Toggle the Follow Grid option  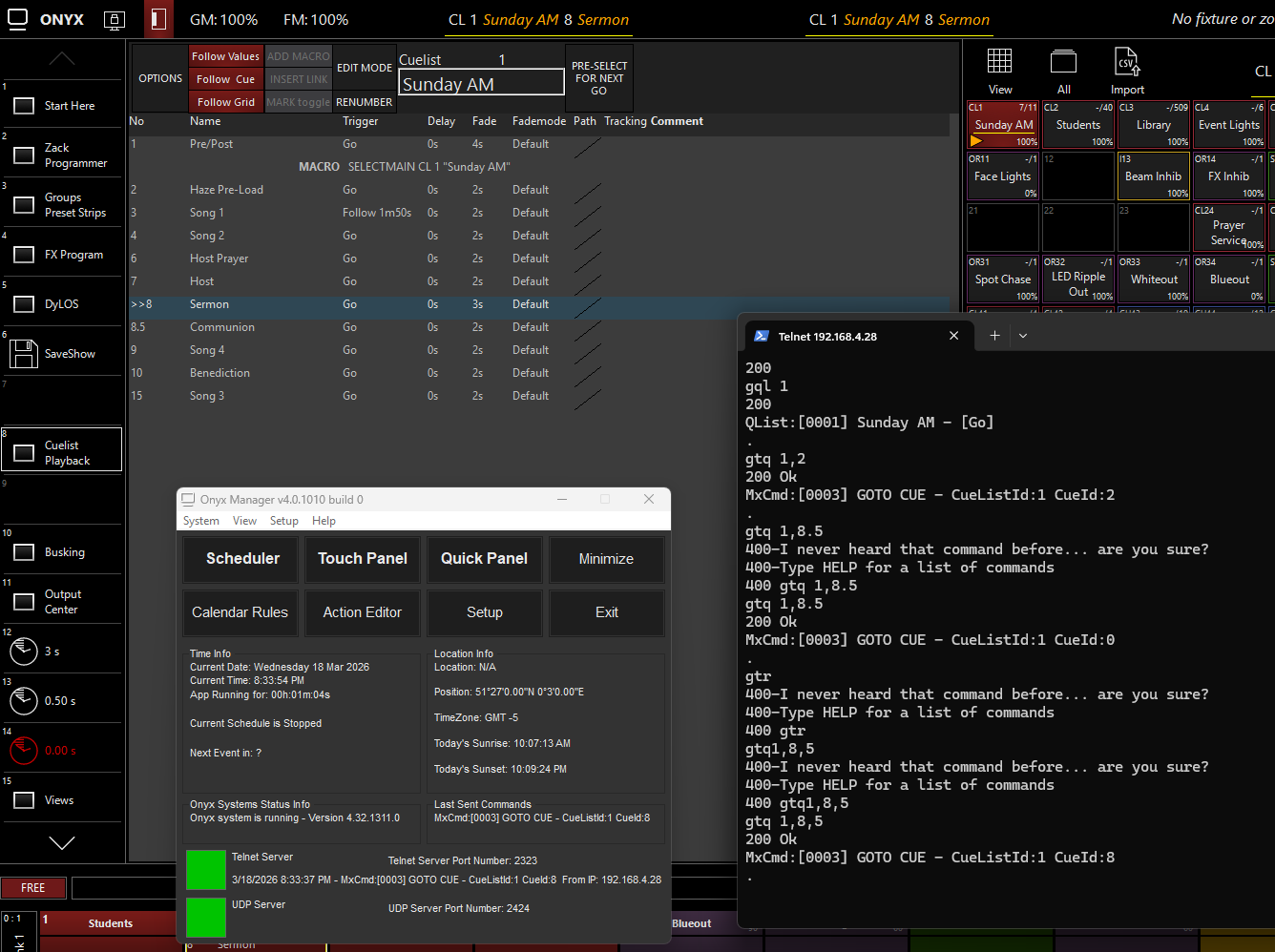(225, 102)
